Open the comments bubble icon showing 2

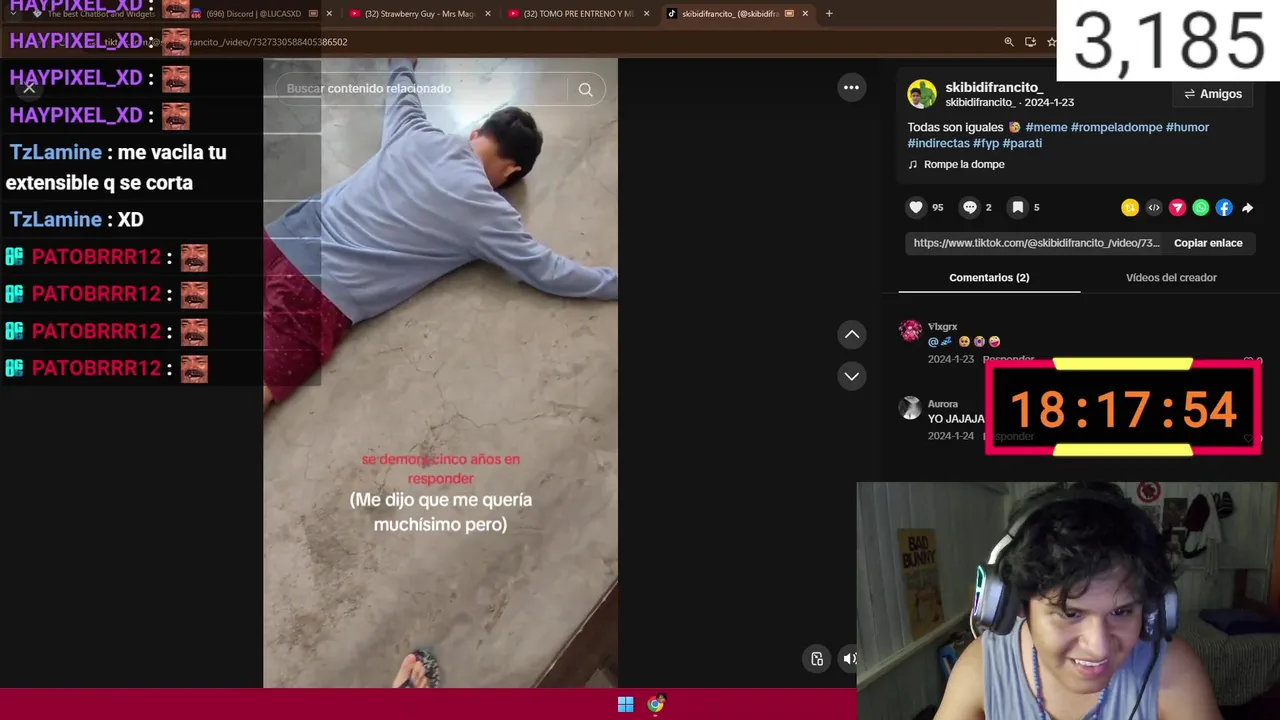pos(970,207)
